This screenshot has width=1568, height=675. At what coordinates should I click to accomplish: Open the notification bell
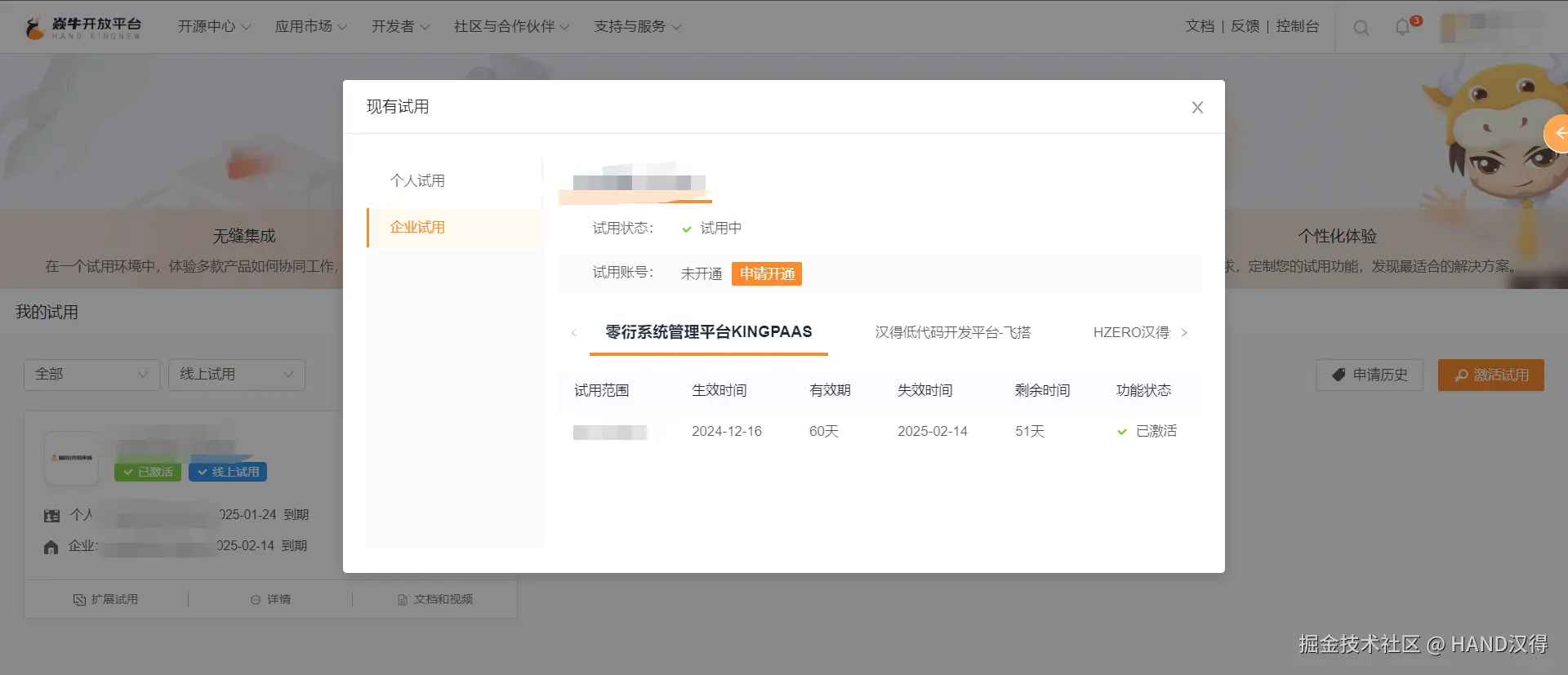[1403, 27]
